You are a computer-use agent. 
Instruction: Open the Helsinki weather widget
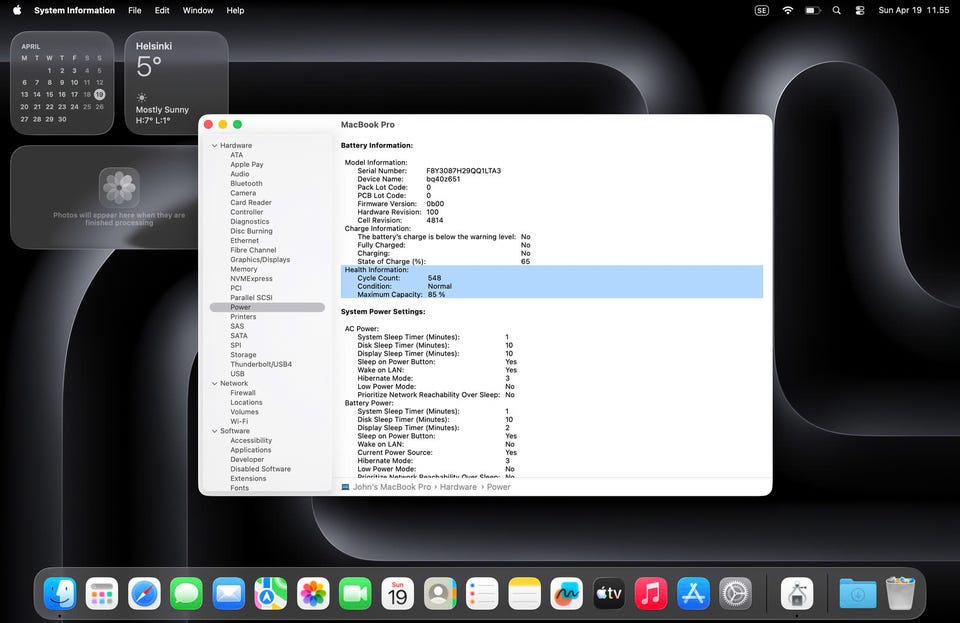[x=176, y=83]
